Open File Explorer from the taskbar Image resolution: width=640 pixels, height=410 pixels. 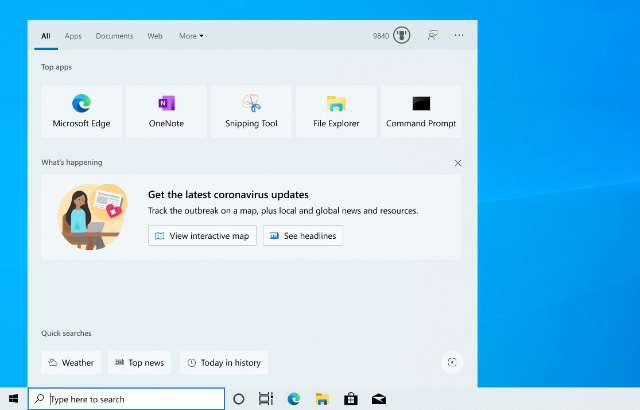(322, 399)
